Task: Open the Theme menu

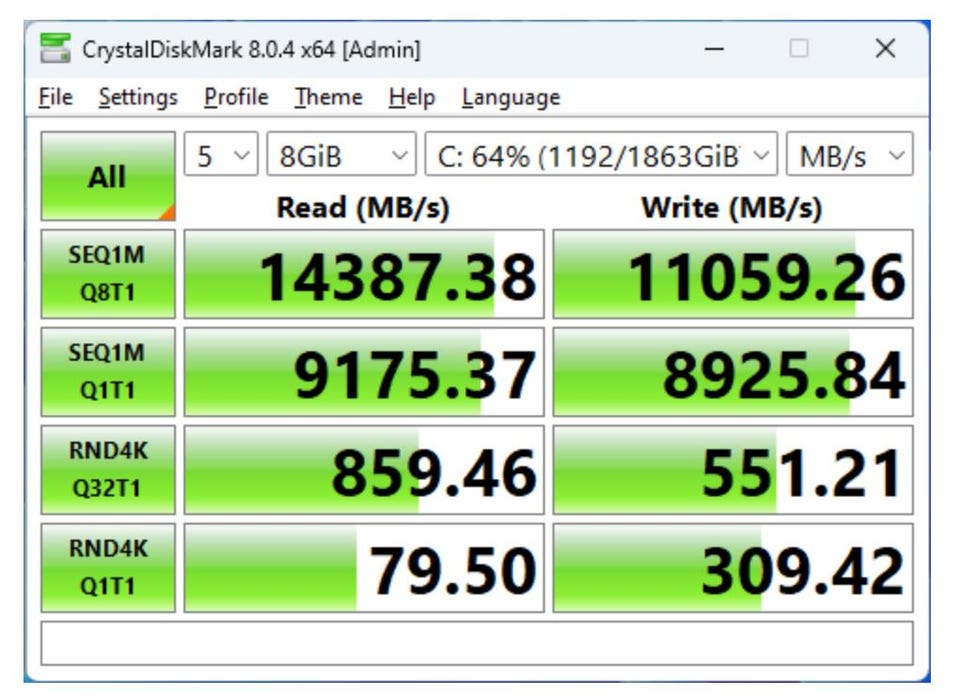Action: 328,97
